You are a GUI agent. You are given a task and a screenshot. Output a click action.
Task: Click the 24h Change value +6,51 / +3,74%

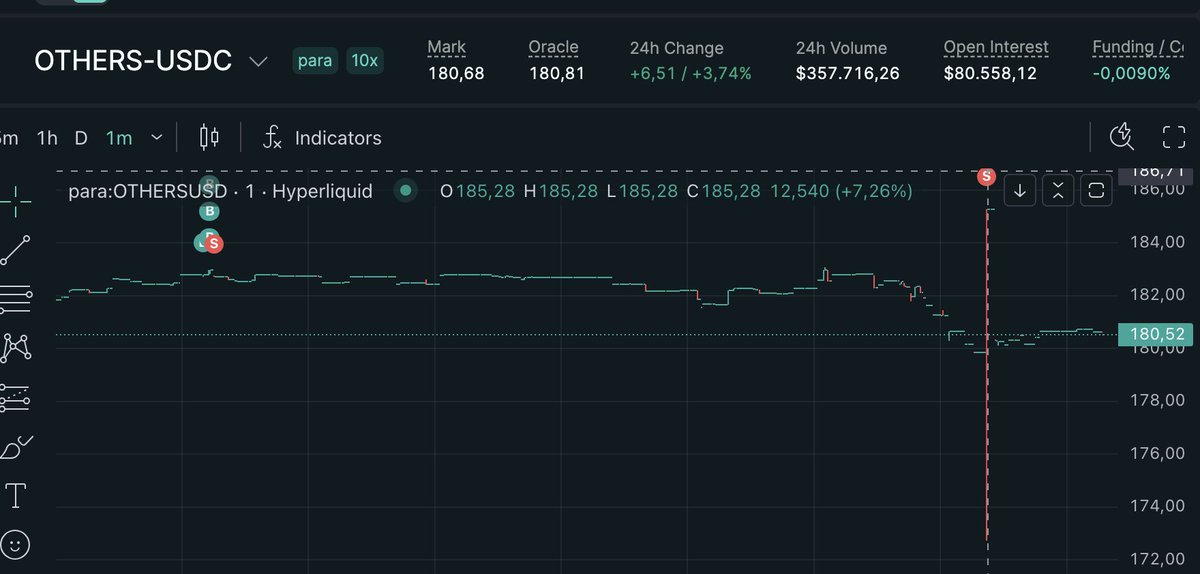[690, 73]
